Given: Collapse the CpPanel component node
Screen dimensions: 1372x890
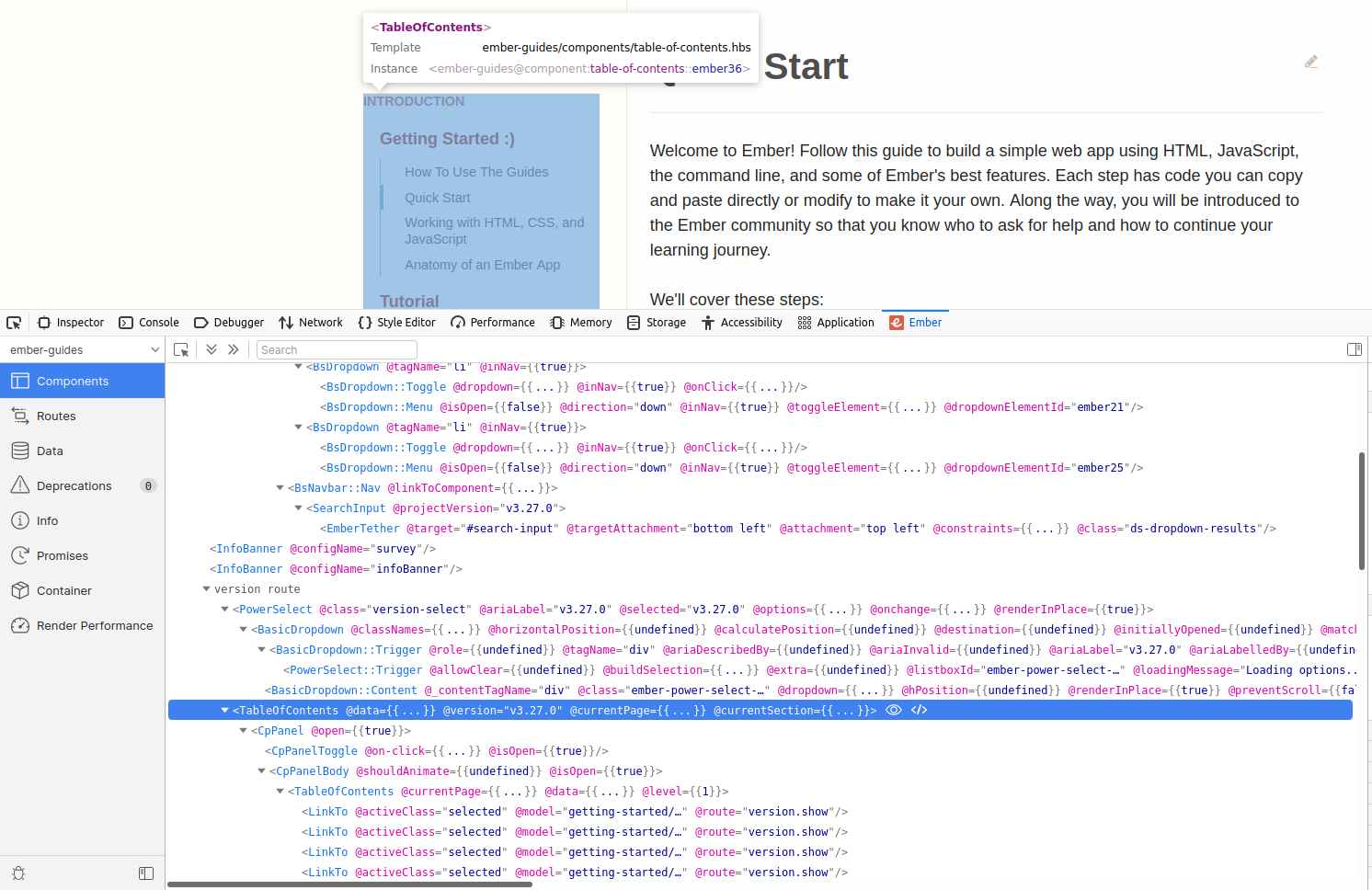Looking at the screenshot, I should pyautogui.click(x=243, y=730).
